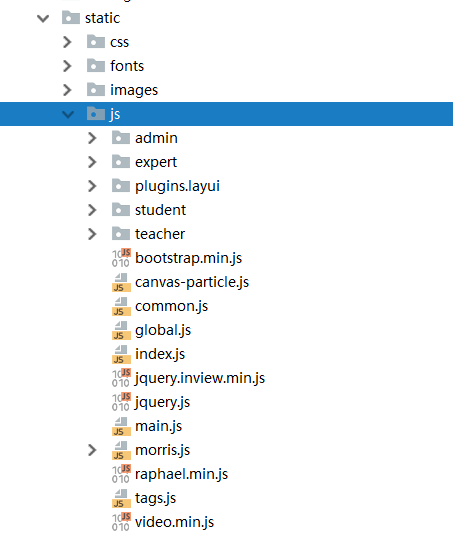Expand the css folder
Image resolution: width=453 pixels, height=535 pixels.
click(x=67, y=42)
